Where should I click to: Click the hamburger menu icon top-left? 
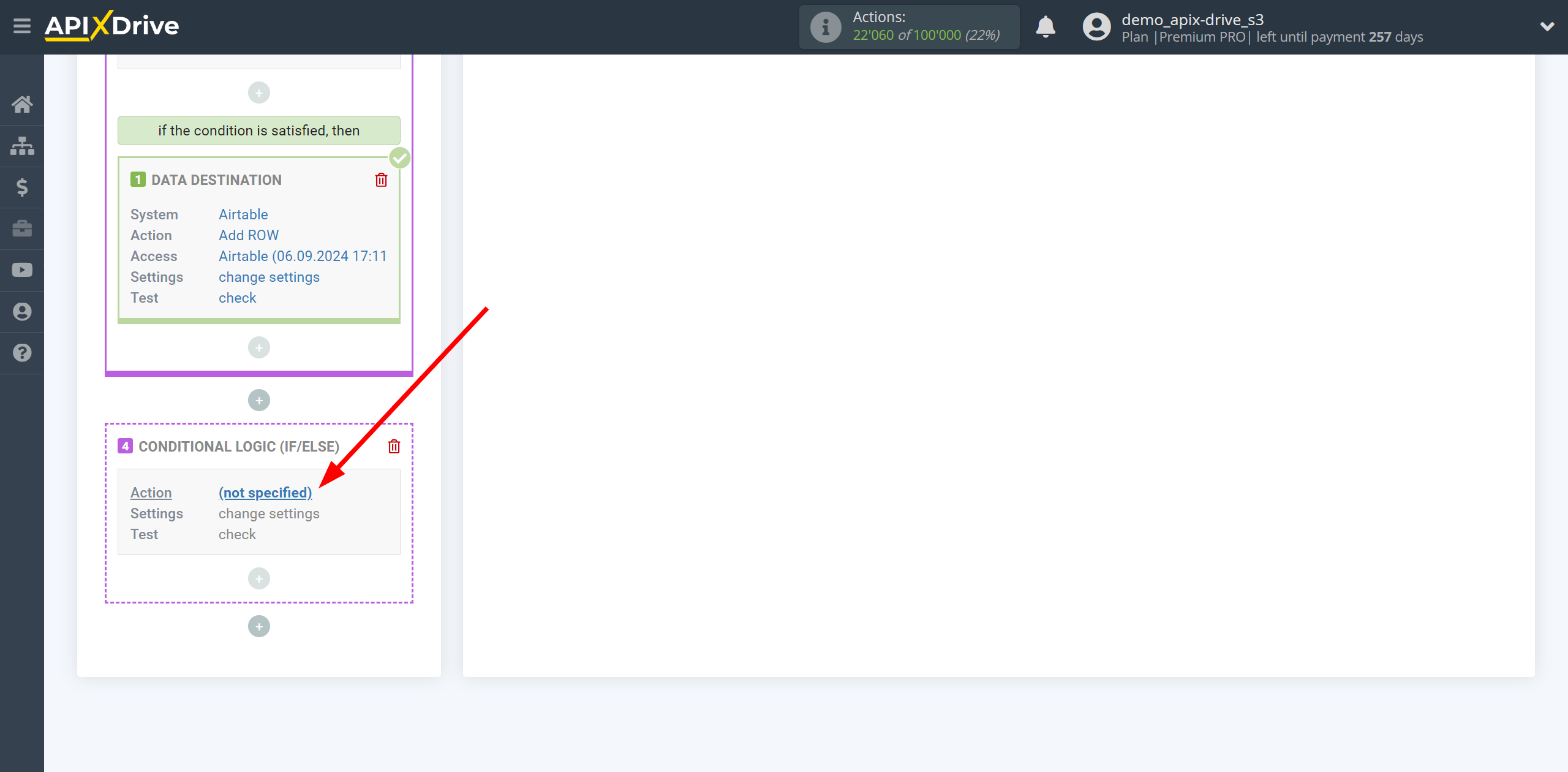(x=21, y=26)
